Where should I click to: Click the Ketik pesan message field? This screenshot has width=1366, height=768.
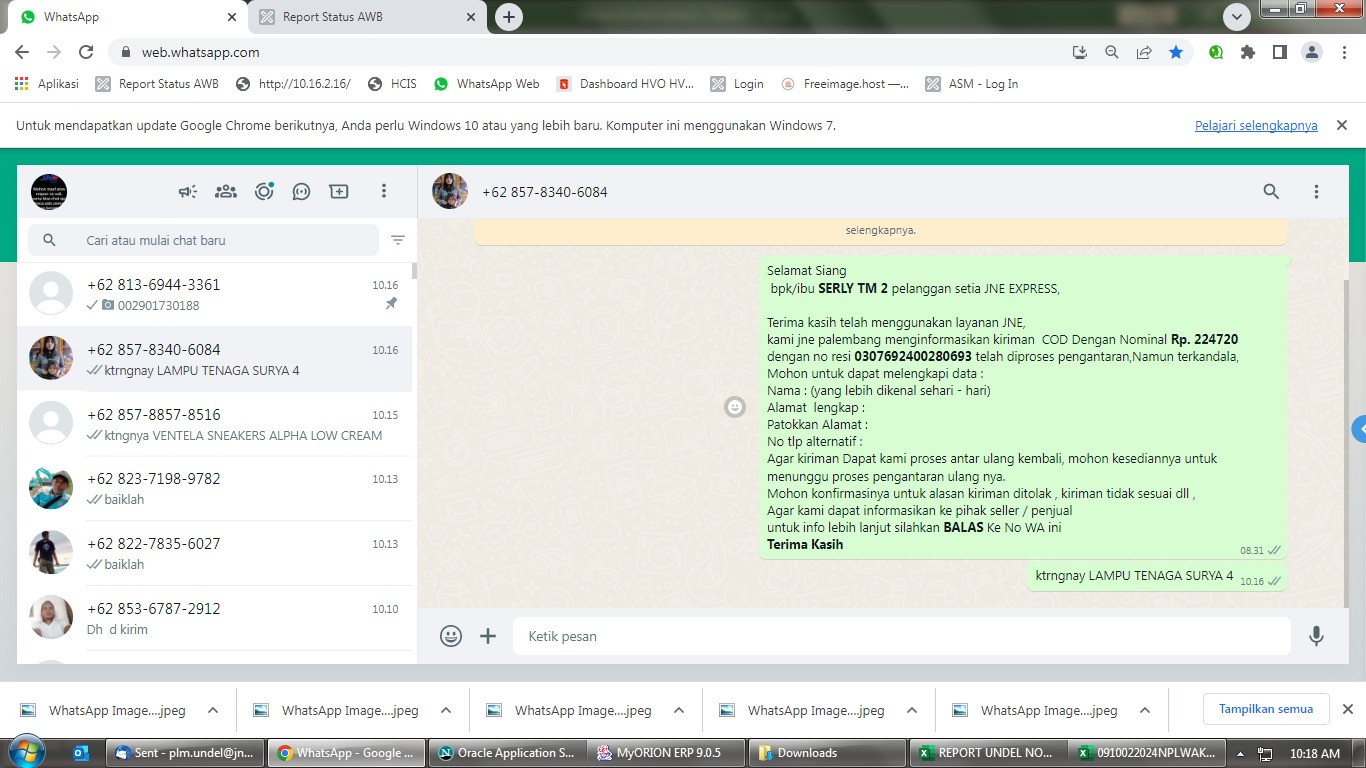click(x=901, y=636)
